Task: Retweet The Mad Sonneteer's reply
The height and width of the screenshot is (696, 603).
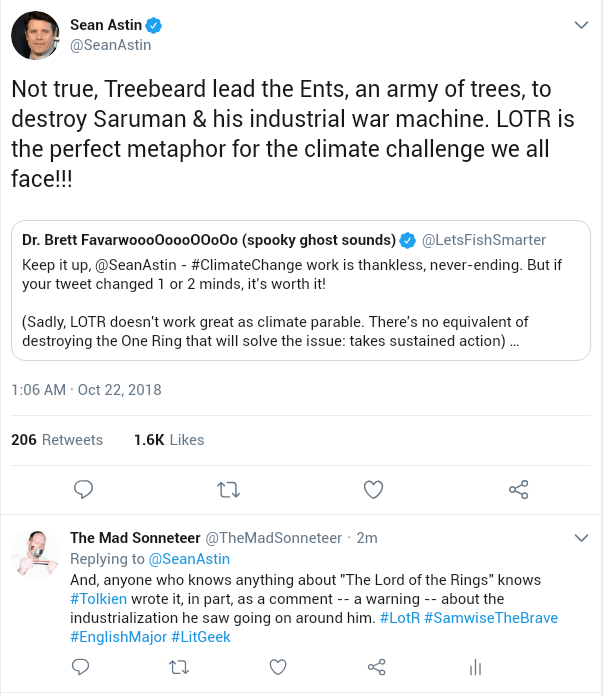Action: point(180,666)
